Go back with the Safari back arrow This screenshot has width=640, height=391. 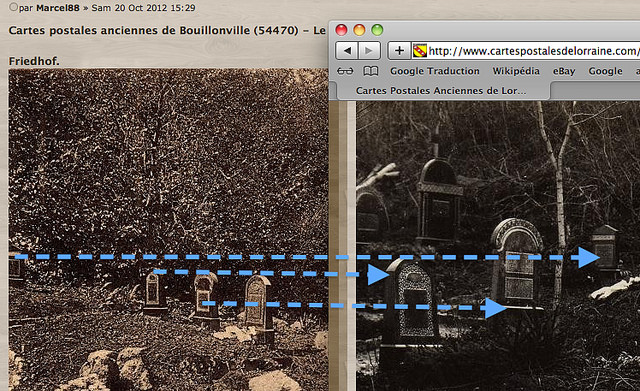pyautogui.click(x=347, y=51)
